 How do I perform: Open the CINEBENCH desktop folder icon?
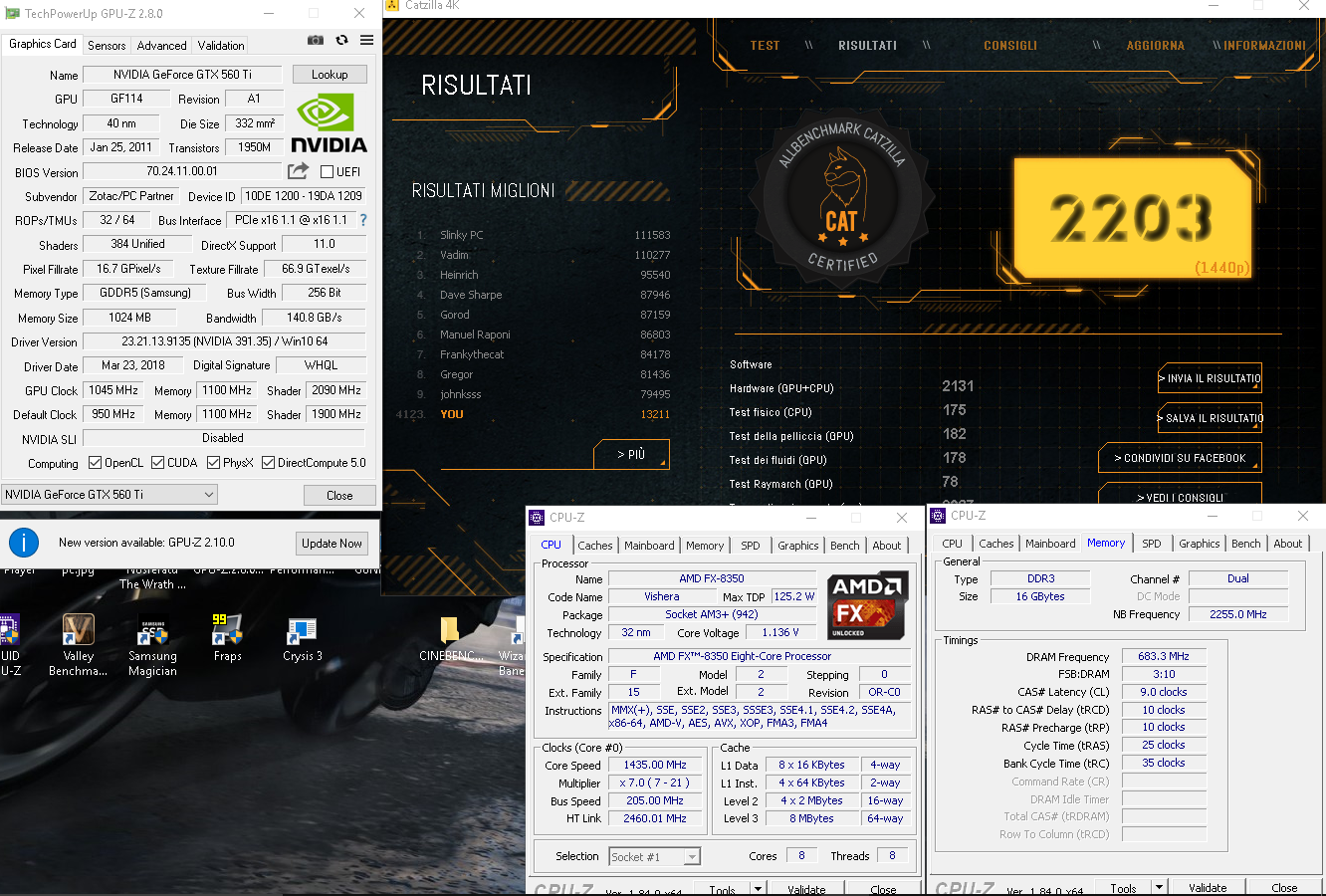point(450,638)
